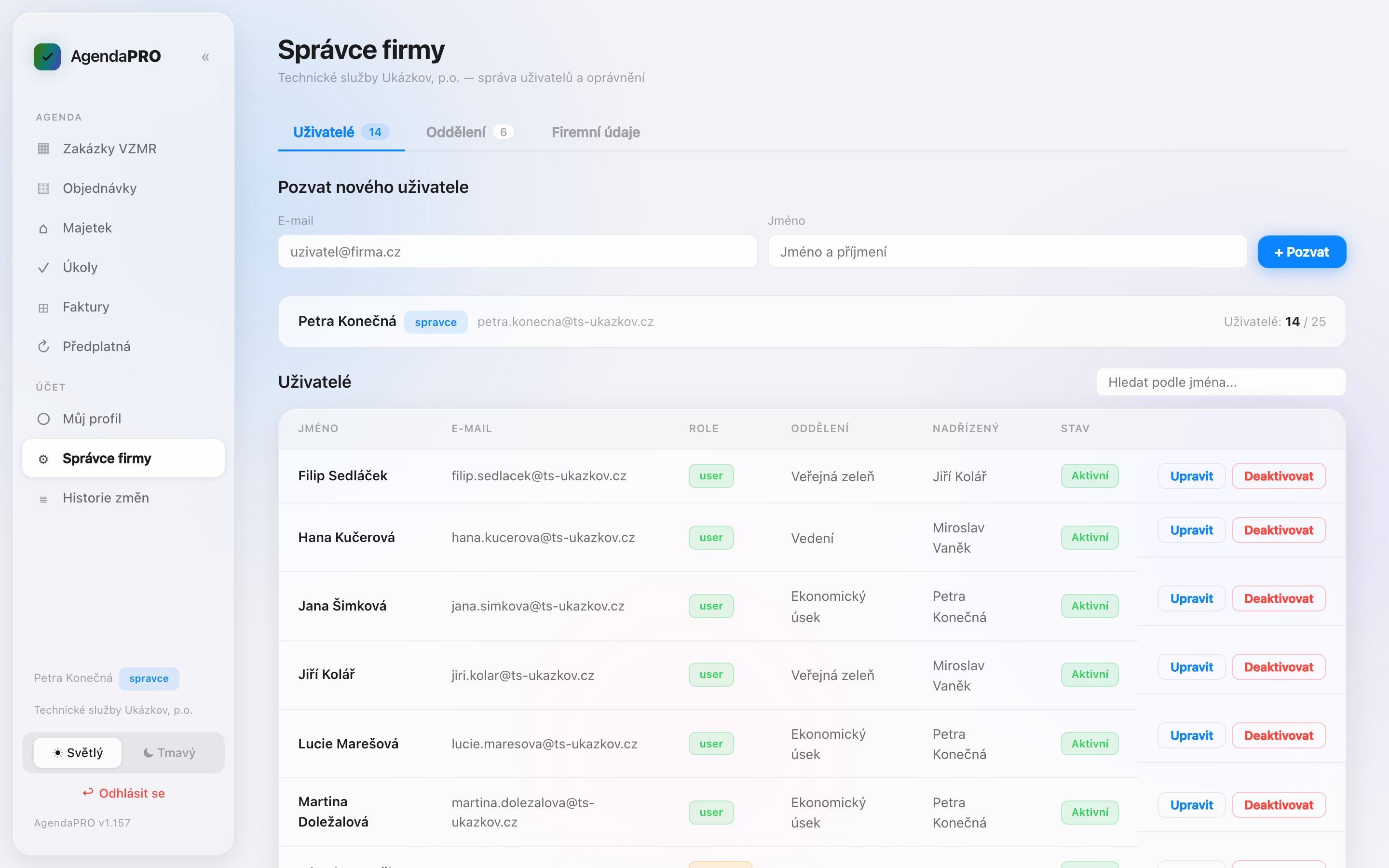Viewport: 1389px width, 868px height.
Task: Click the Předplatná refresh icon
Action: click(43, 347)
